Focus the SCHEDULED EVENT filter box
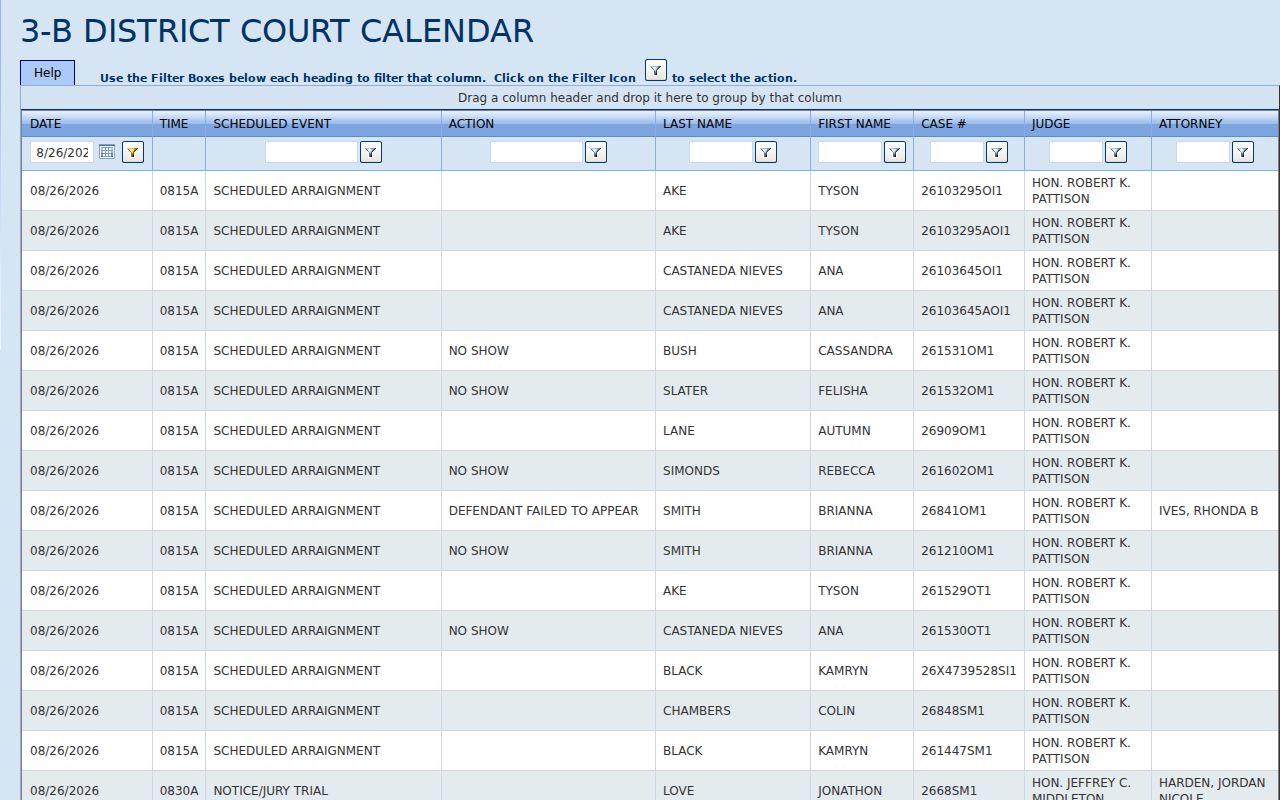Screen dimensions: 1280x800 tap(311, 152)
